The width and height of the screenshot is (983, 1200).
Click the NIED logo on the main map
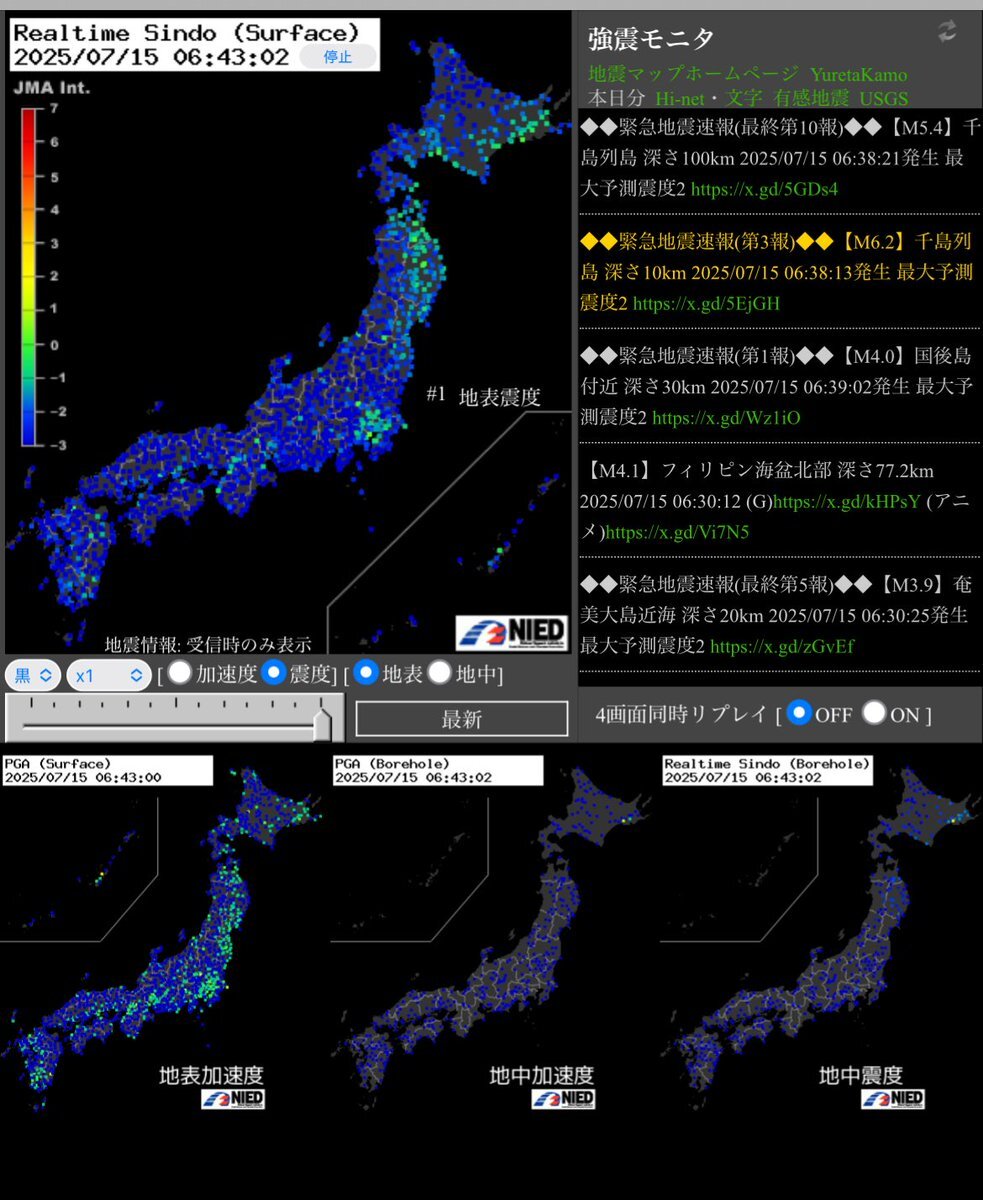point(512,633)
